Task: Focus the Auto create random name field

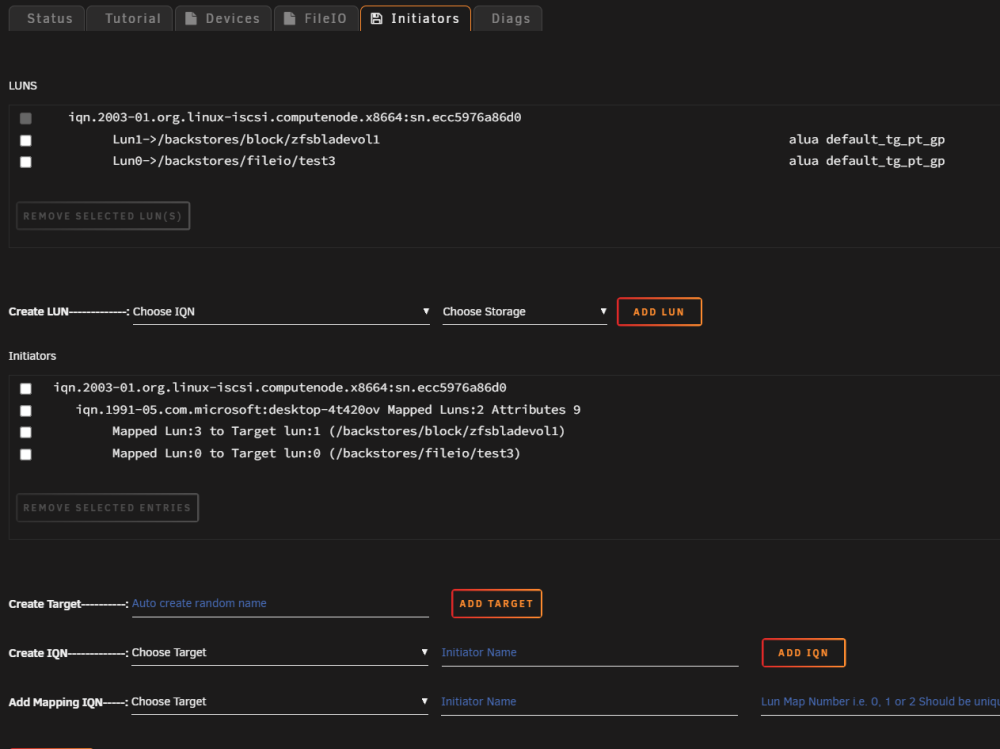Action: tap(280, 604)
